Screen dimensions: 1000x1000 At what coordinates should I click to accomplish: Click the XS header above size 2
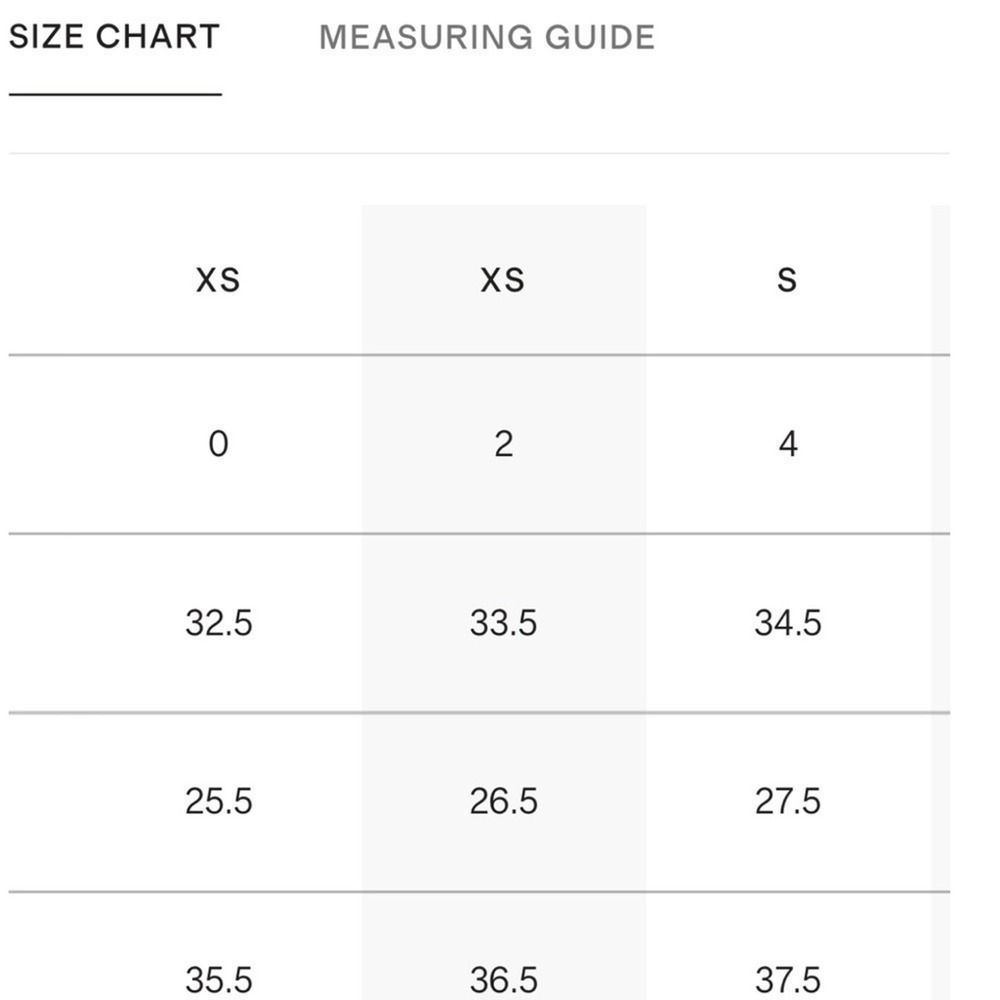(x=503, y=280)
